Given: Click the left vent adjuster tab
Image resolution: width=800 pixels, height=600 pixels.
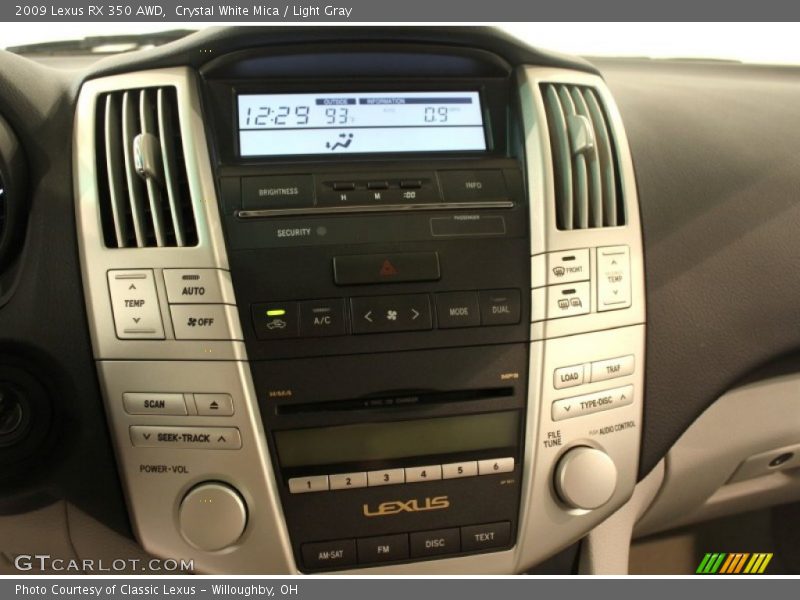Looking at the screenshot, I should coord(146,156).
